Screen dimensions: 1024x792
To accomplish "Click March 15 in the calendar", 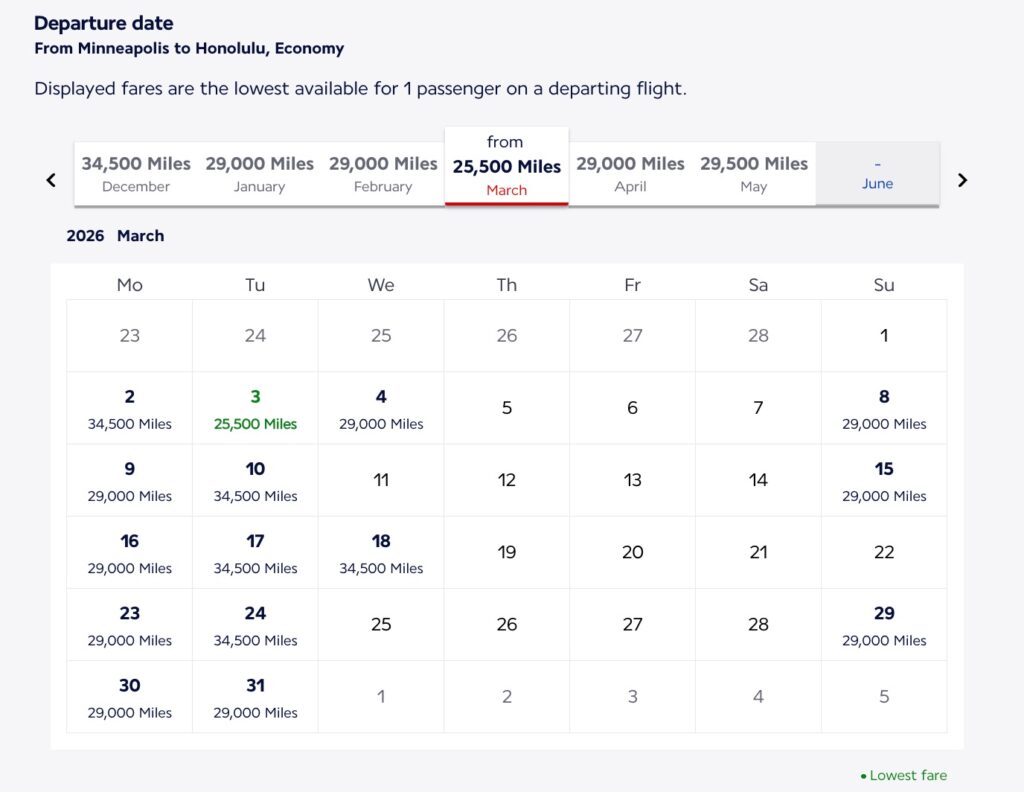I will coord(883,481).
